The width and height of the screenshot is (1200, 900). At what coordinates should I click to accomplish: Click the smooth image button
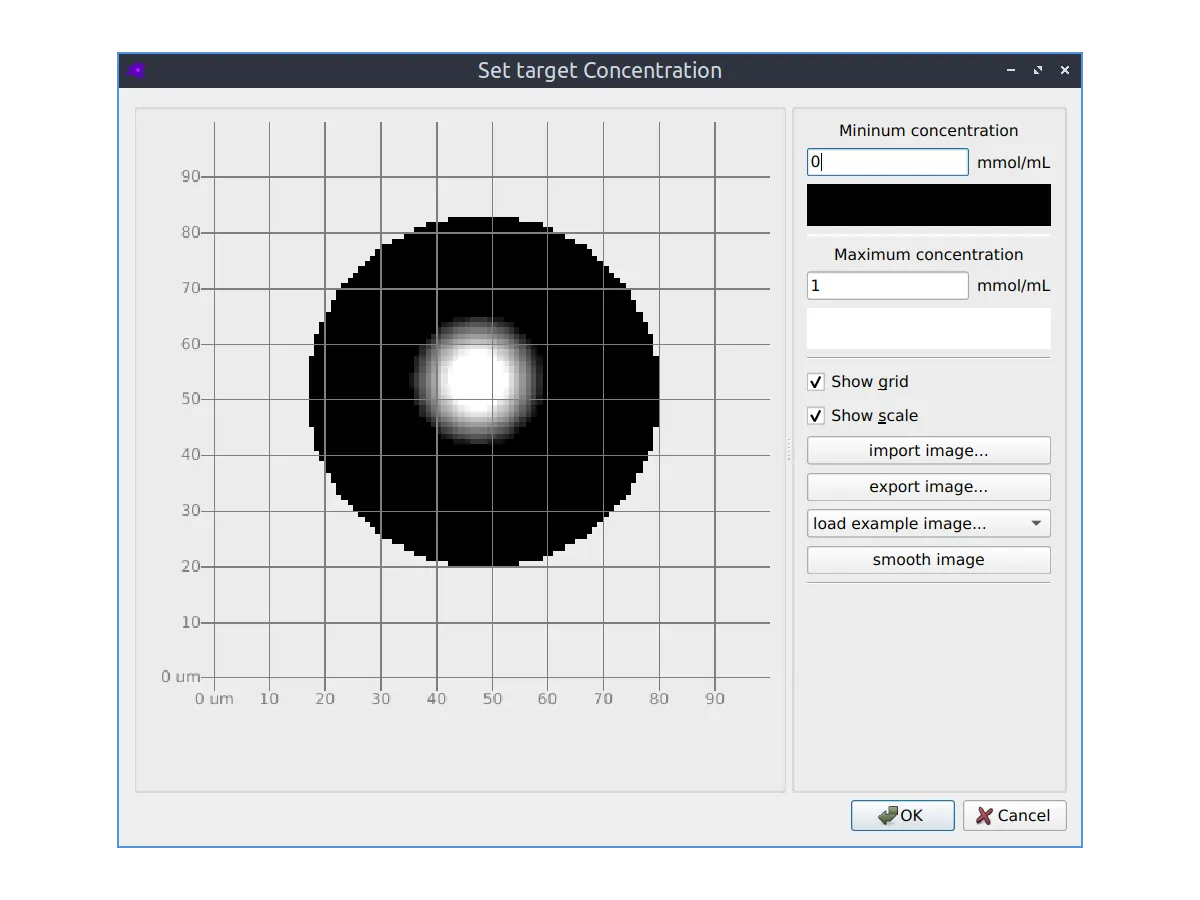(929, 560)
